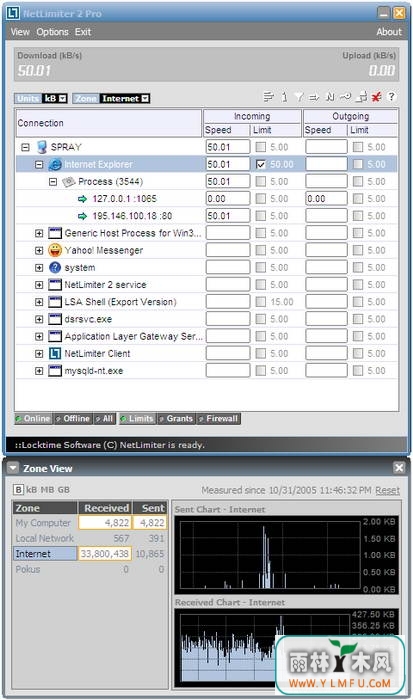Screen dimensions: 413x700
Task: Click the Internet Explorer logo icon
Action: 54,164
